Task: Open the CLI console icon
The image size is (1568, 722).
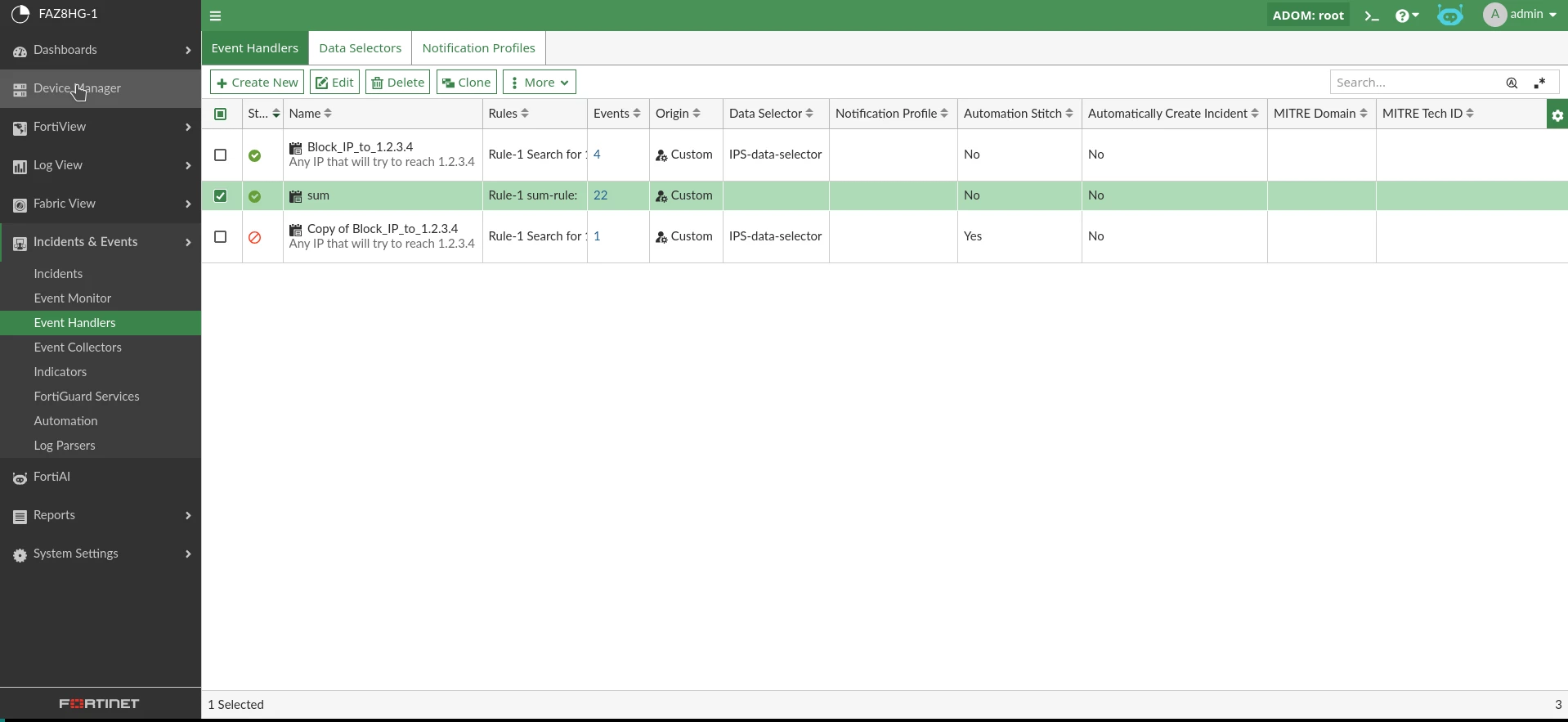Action: (1372, 16)
